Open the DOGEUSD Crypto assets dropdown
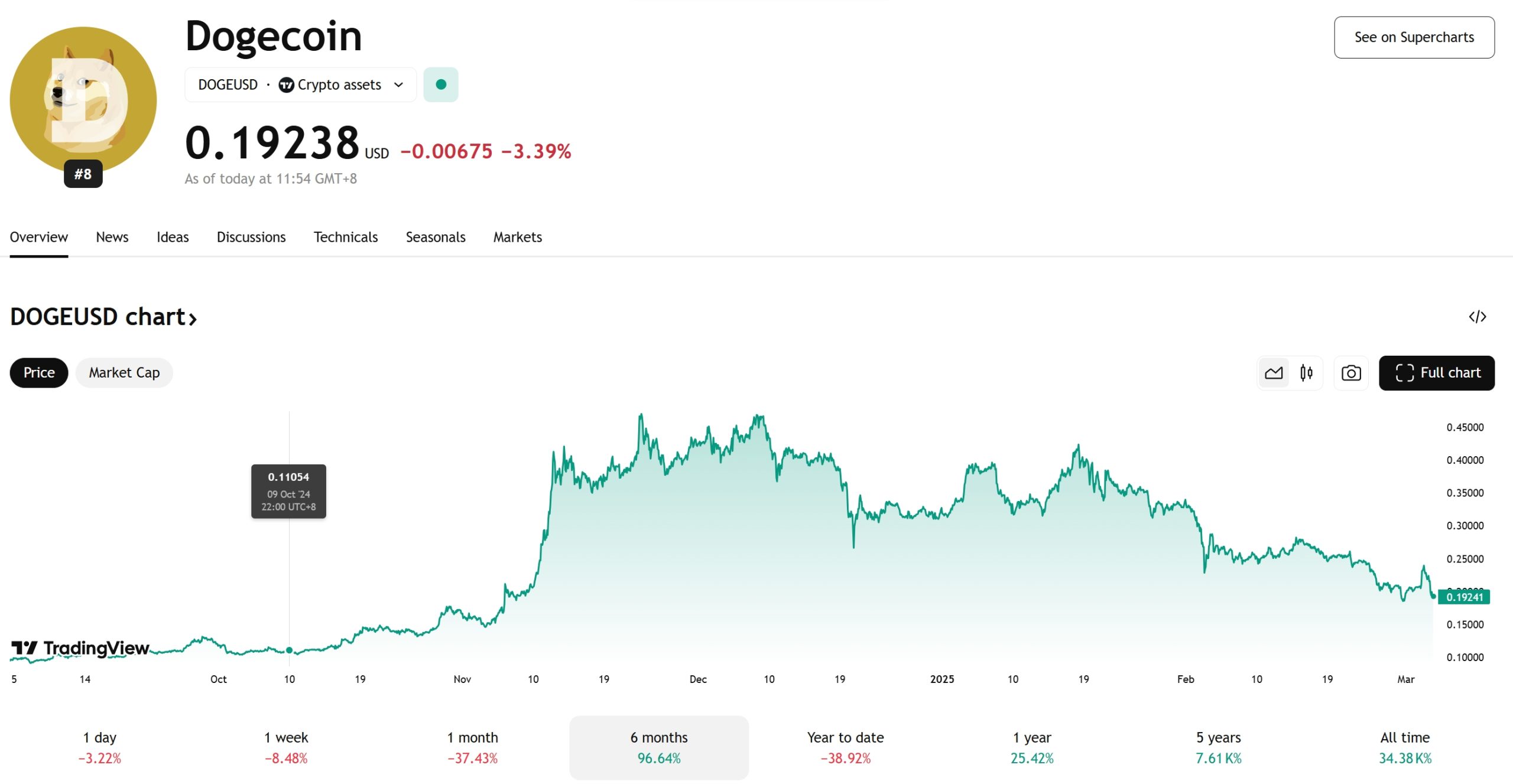 (301, 84)
